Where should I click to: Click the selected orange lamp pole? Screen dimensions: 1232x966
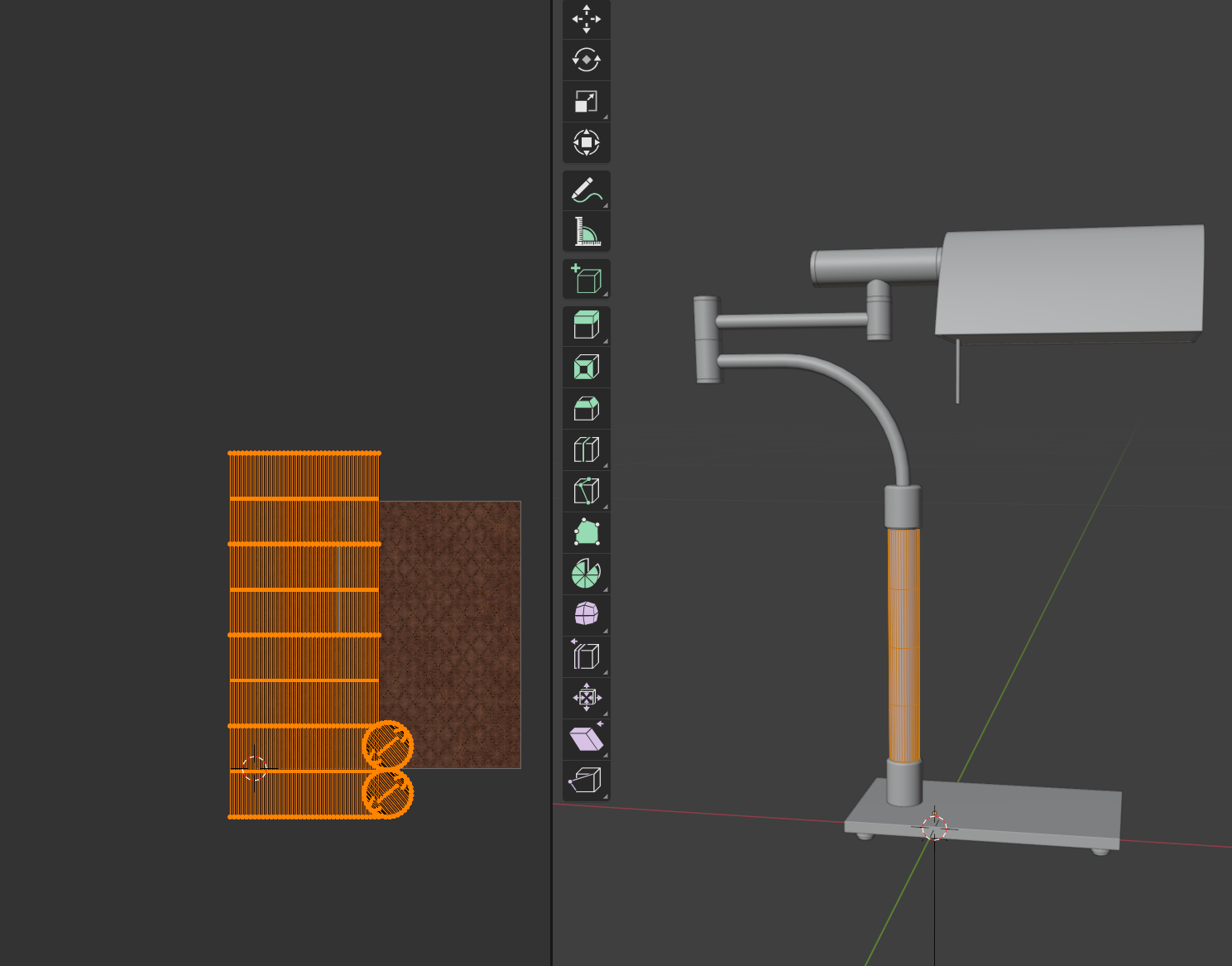(x=904, y=644)
